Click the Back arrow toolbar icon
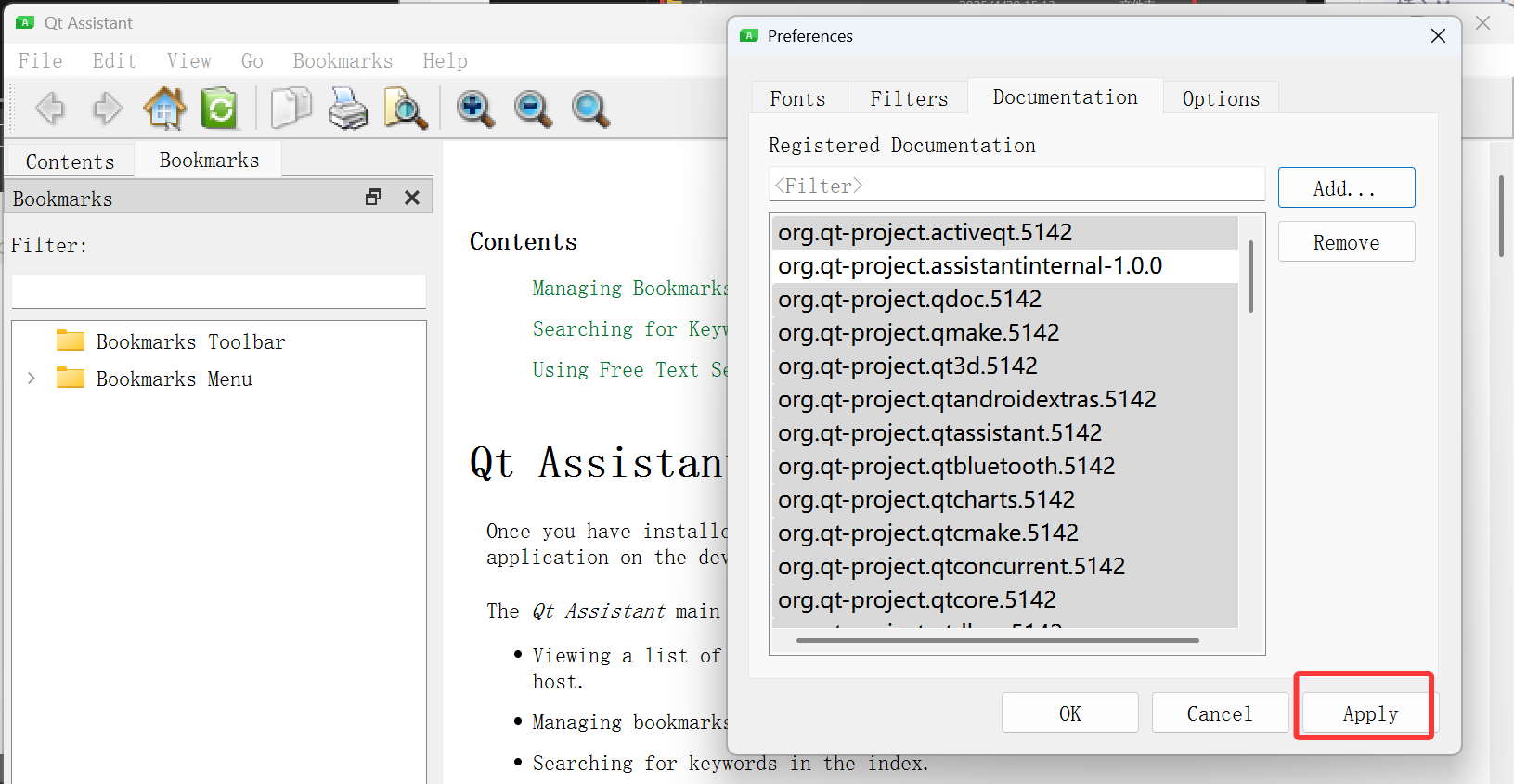Screen dimensions: 1514x784 click(x=50, y=109)
